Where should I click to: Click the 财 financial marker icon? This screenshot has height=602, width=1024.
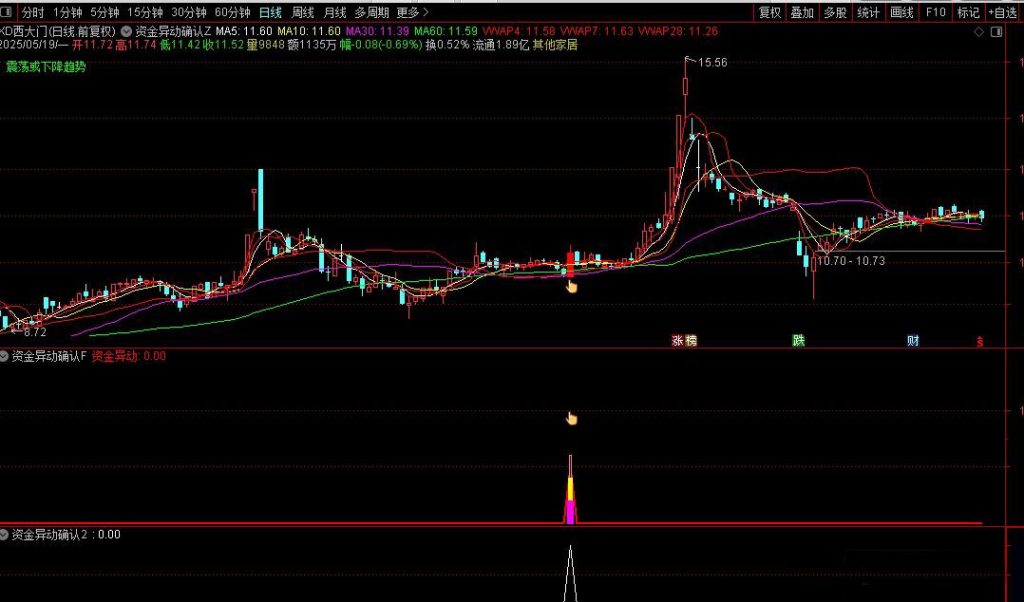tap(912, 341)
